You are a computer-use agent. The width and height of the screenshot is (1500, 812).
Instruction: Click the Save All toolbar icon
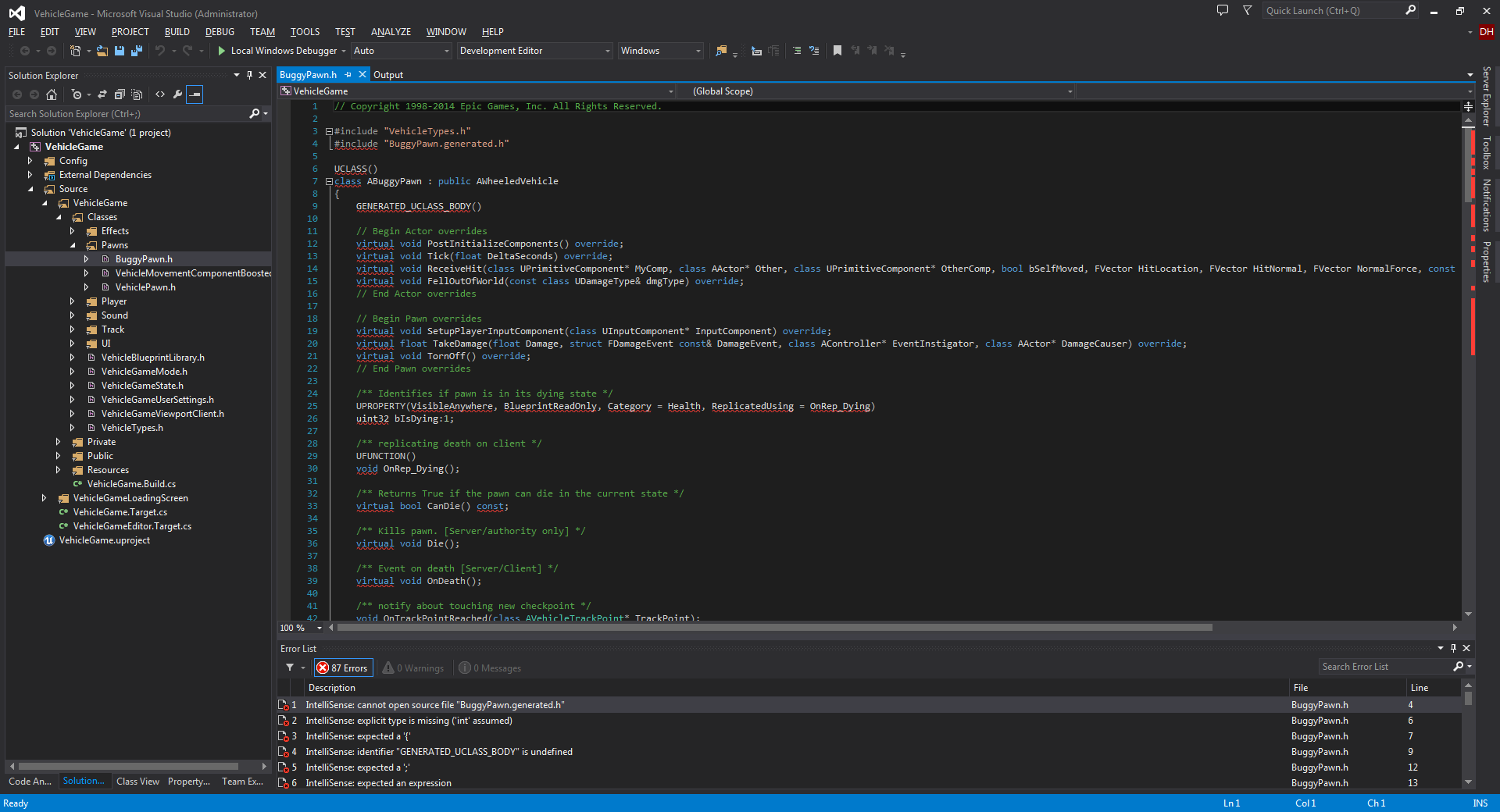[137, 51]
